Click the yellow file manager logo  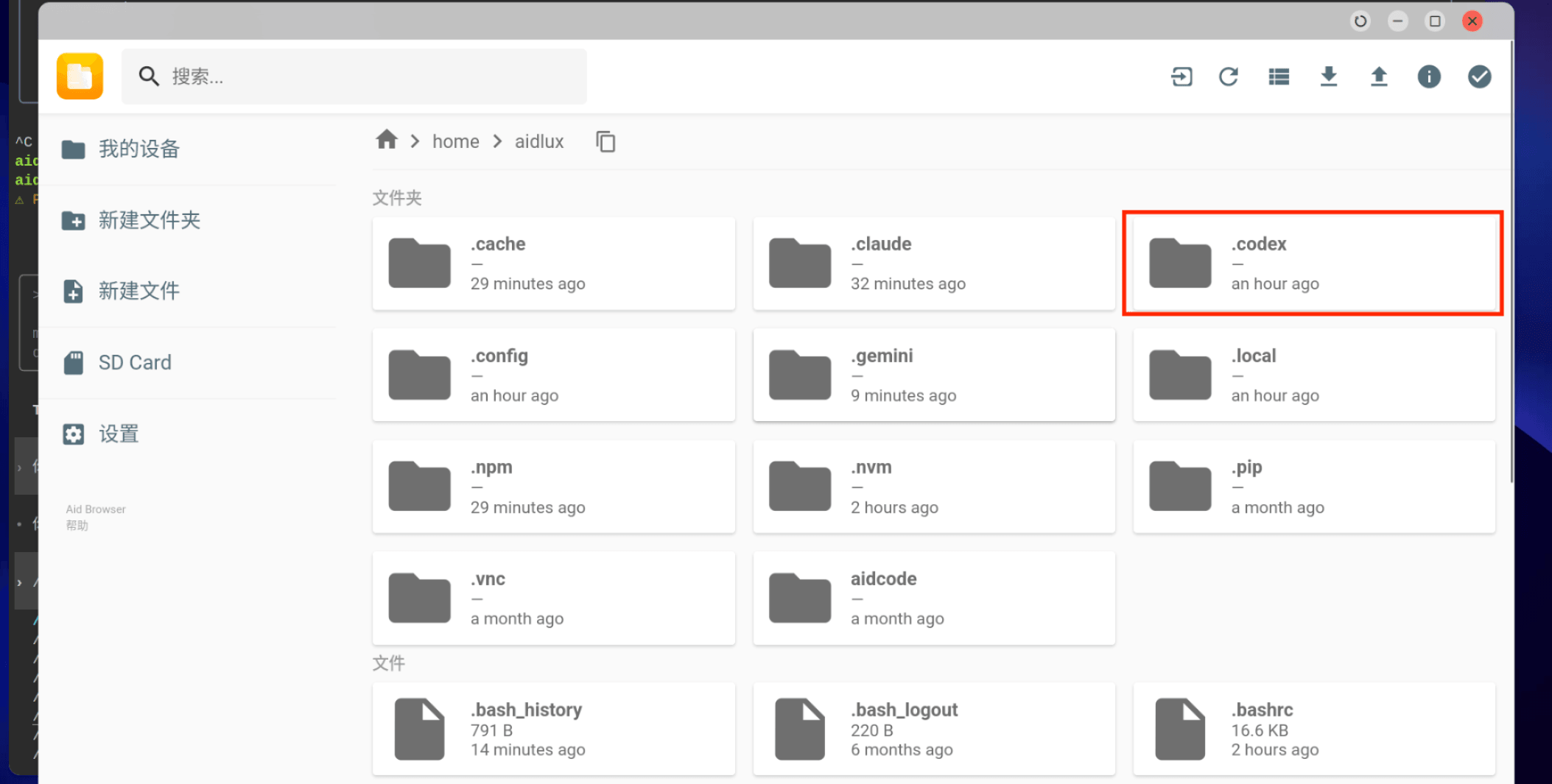tap(80, 76)
